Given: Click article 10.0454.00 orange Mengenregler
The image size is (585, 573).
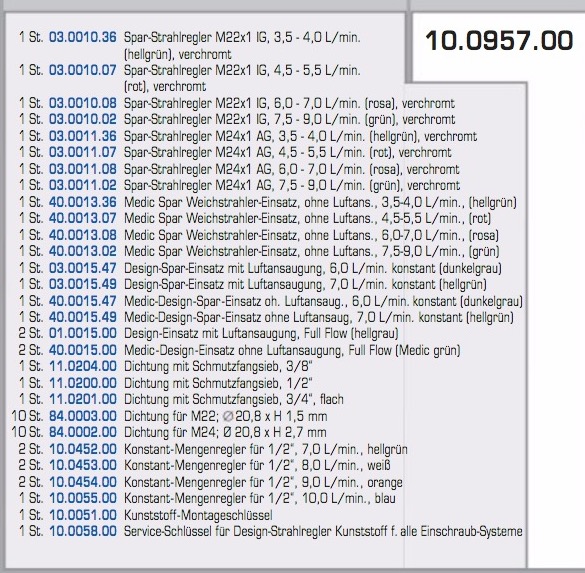Looking at the screenshot, I should click(82, 482).
